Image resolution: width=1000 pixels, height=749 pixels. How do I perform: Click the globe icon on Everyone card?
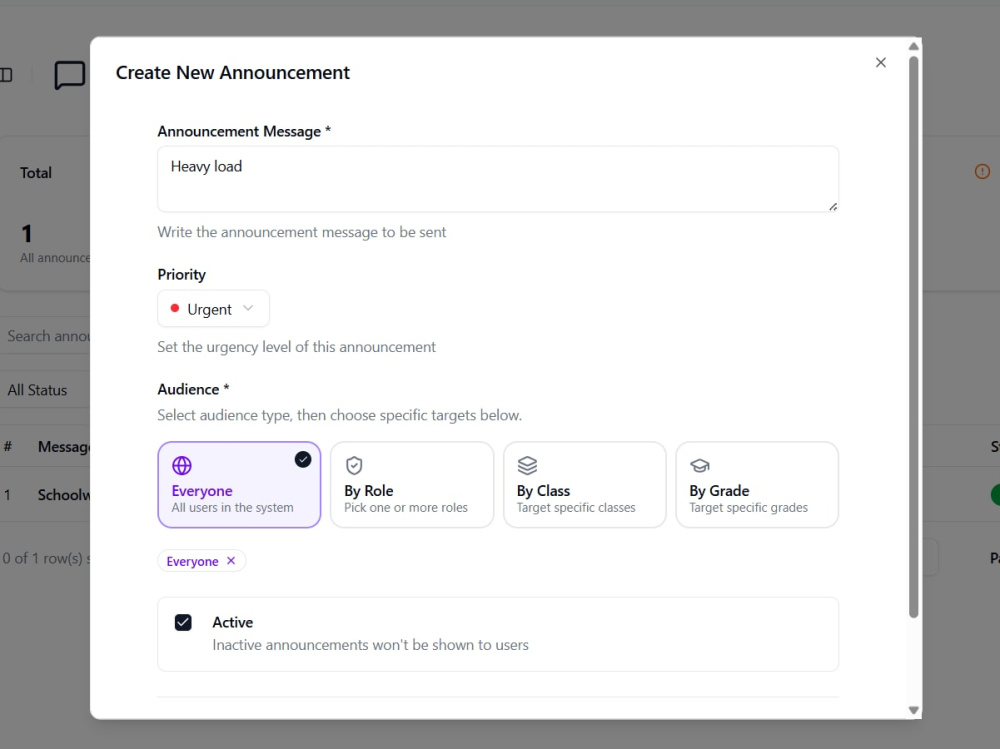coord(182,466)
